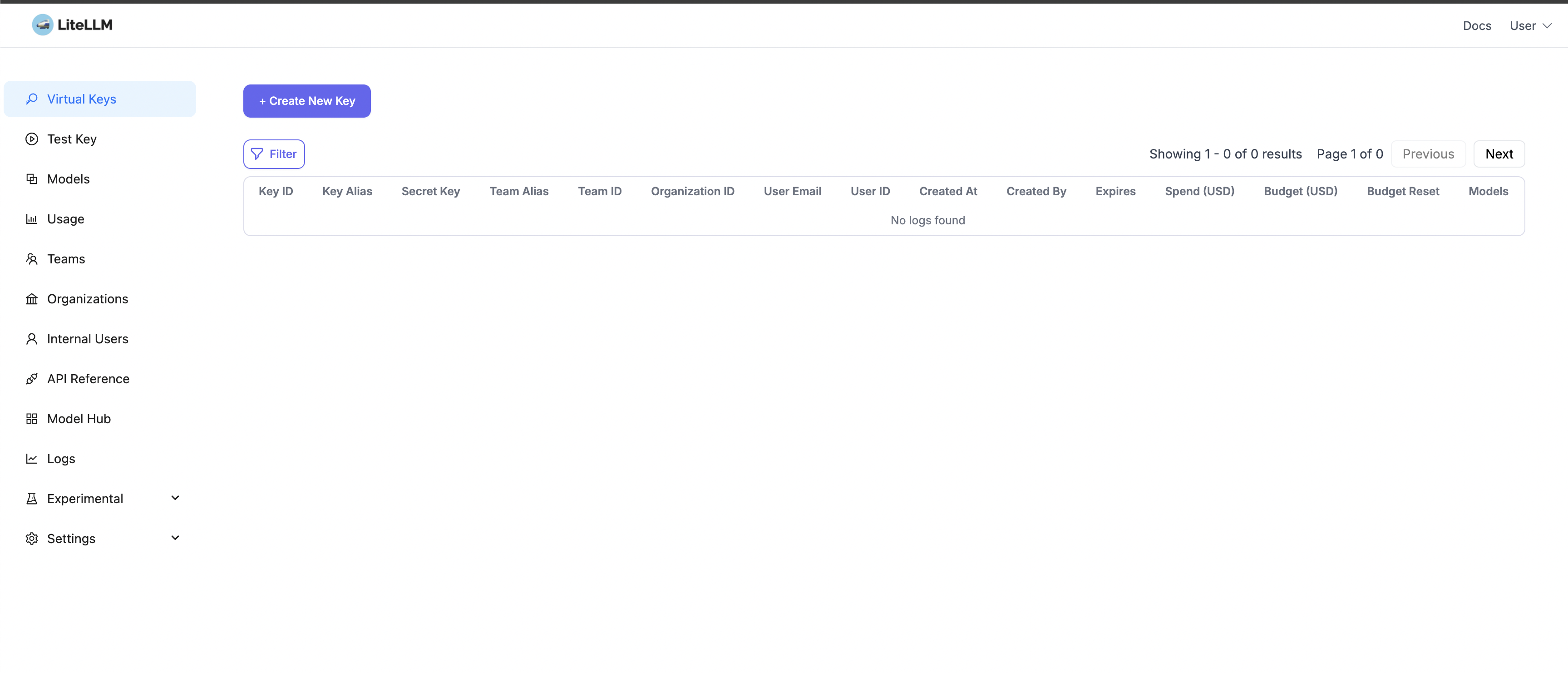Click the Next page button
Image resolution: width=1568 pixels, height=673 pixels.
(1499, 154)
